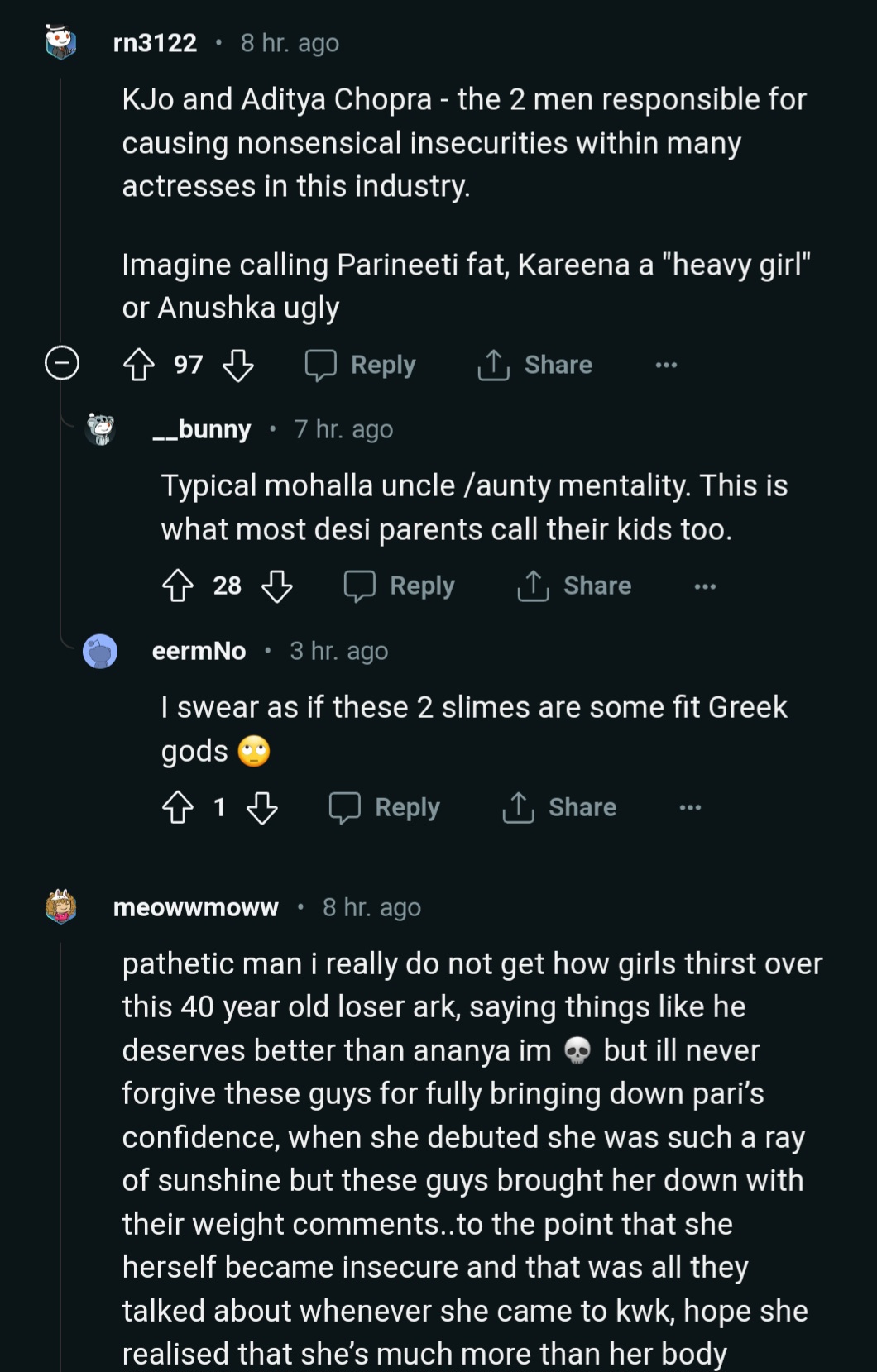
Task: Downvote rn3122's comment with 97 points
Action: 238,365
